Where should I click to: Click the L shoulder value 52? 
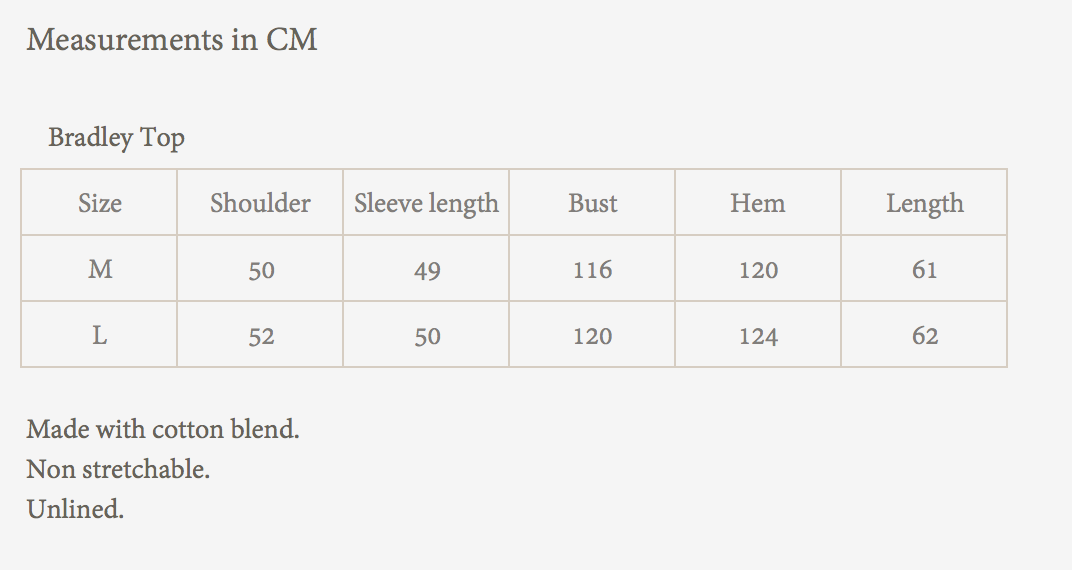pyautogui.click(x=261, y=336)
